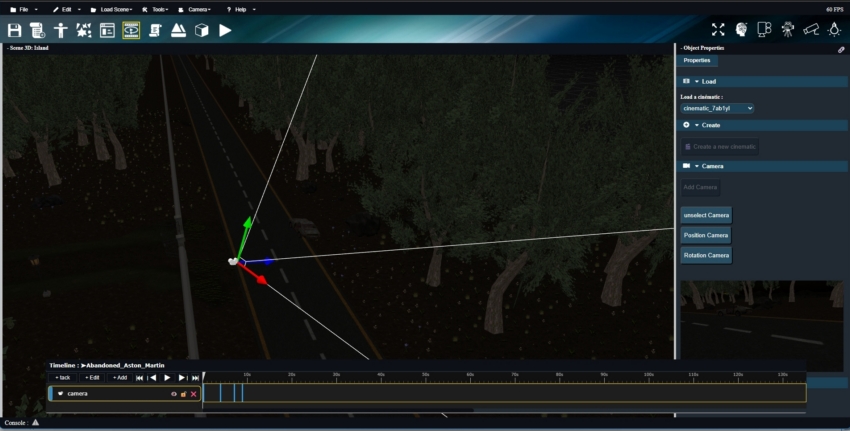
Task: Click the security camera icon top right
Action: point(810,30)
